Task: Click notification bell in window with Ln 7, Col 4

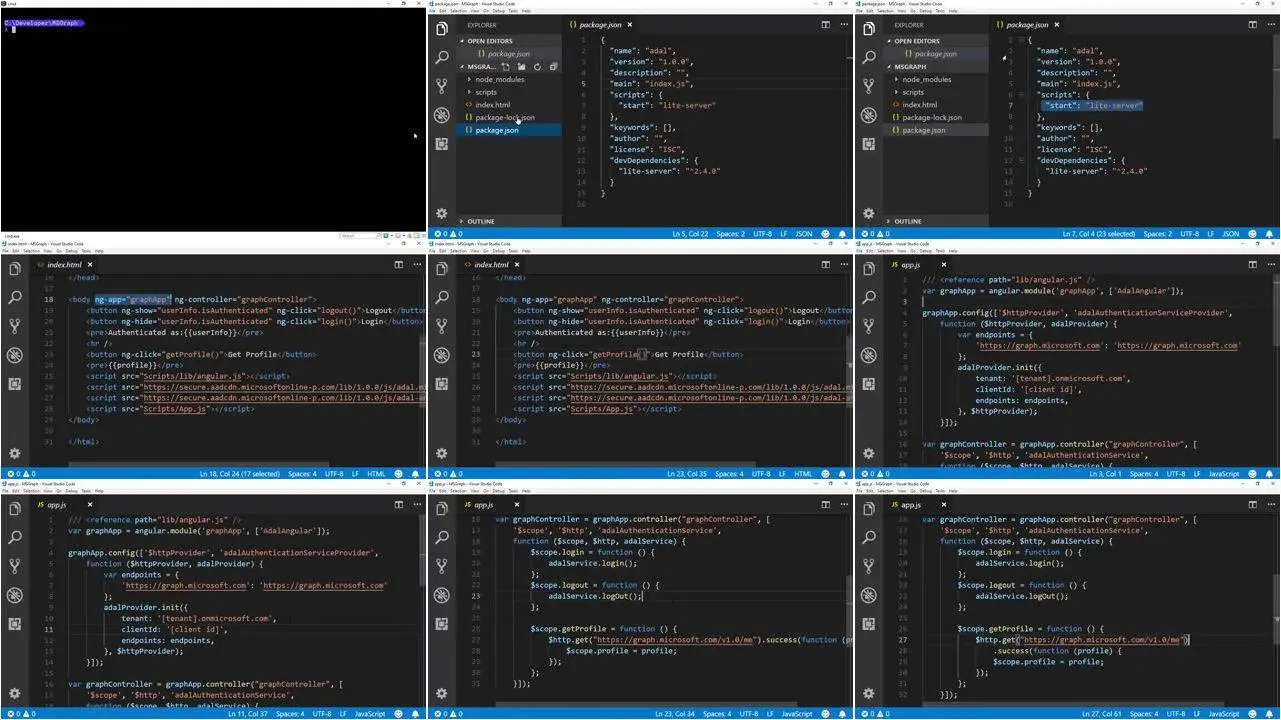Action: point(1270,234)
